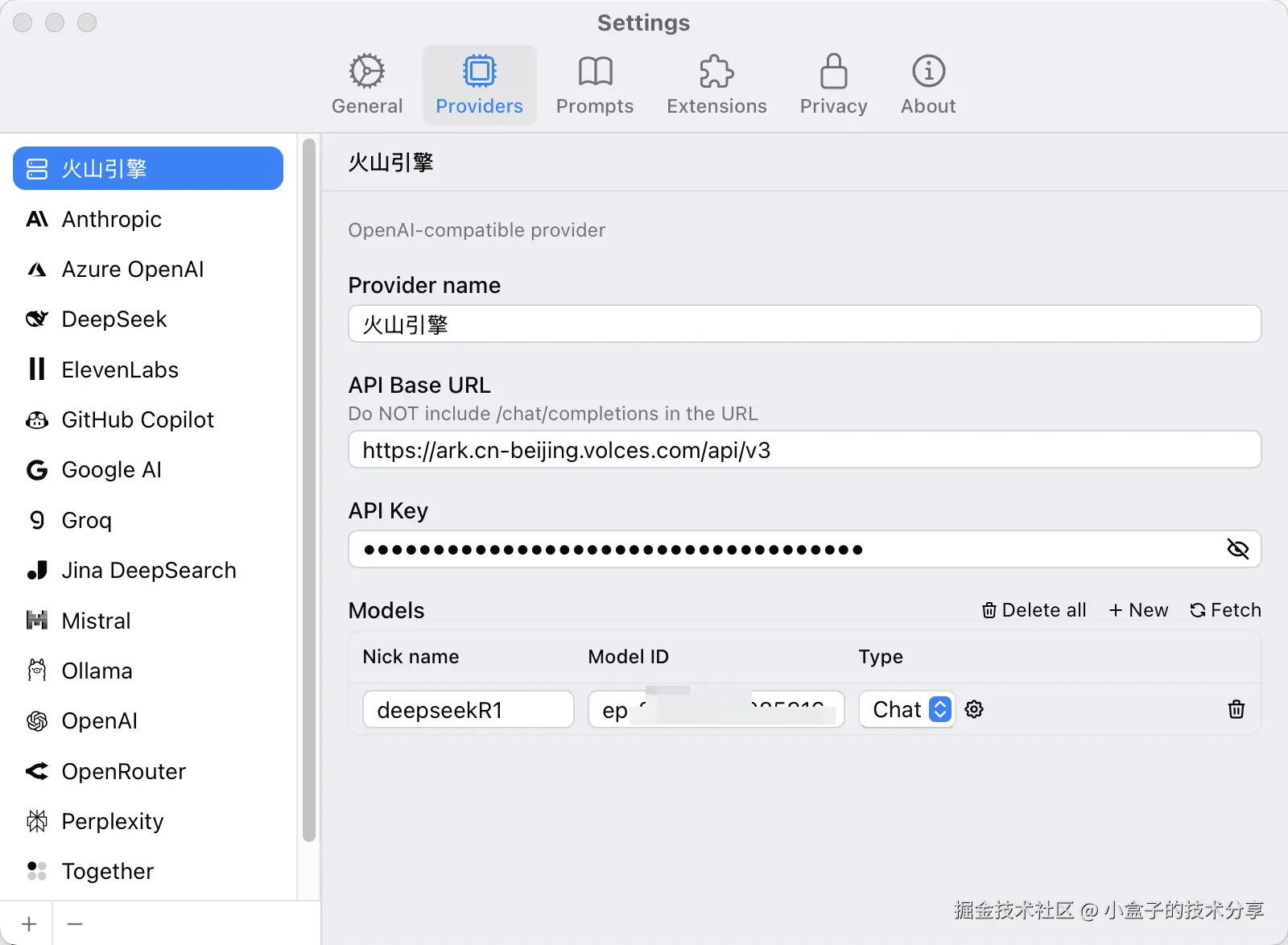Select Ollama provider name
This screenshot has width=1288, height=945.
point(97,671)
